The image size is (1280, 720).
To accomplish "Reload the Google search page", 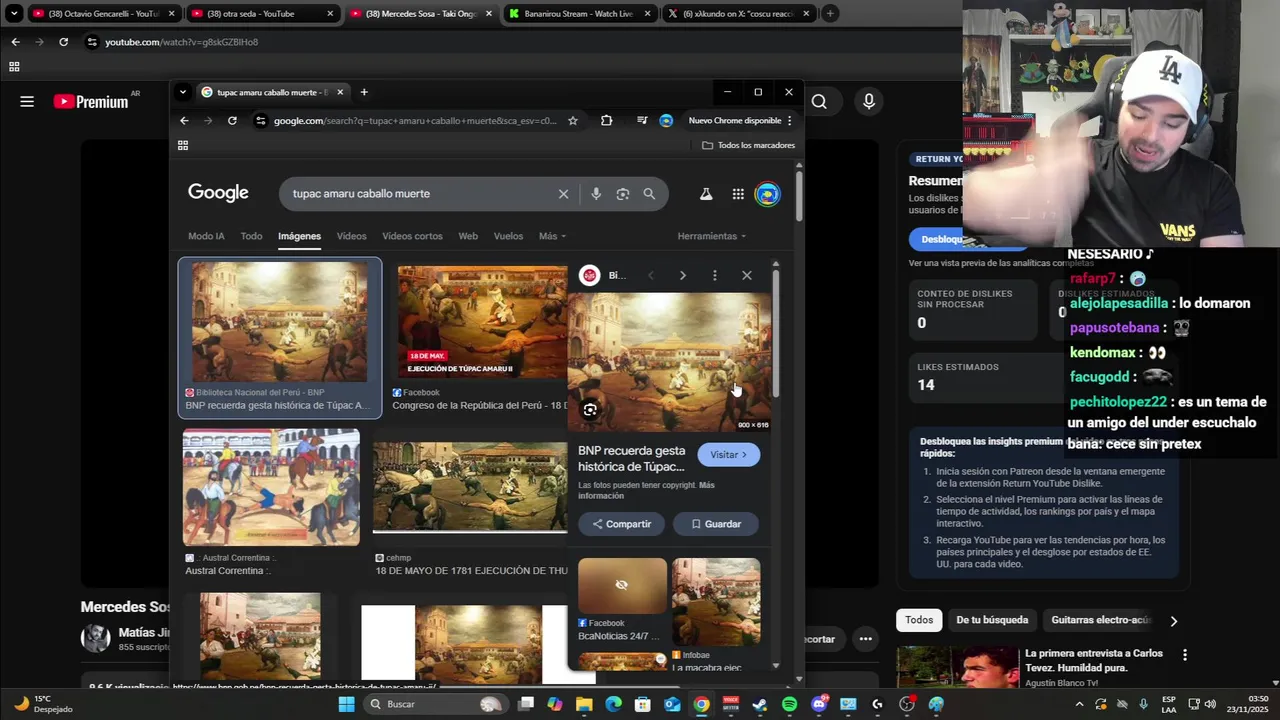I will pyautogui.click(x=232, y=121).
